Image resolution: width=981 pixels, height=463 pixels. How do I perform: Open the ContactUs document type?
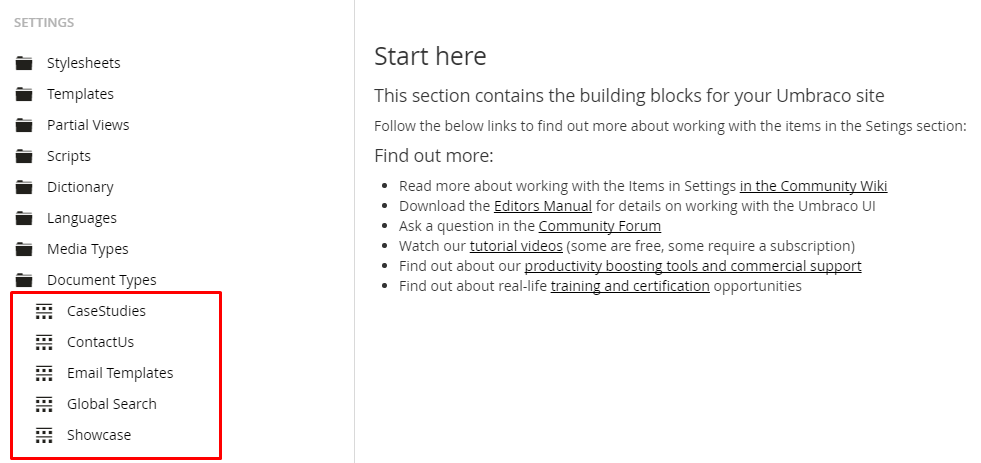(100, 342)
